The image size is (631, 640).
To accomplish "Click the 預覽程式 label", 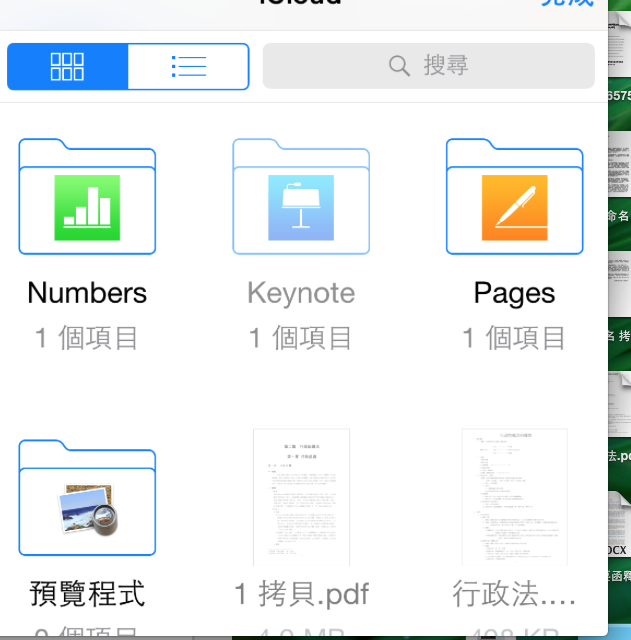I will pyautogui.click(x=87, y=593).
